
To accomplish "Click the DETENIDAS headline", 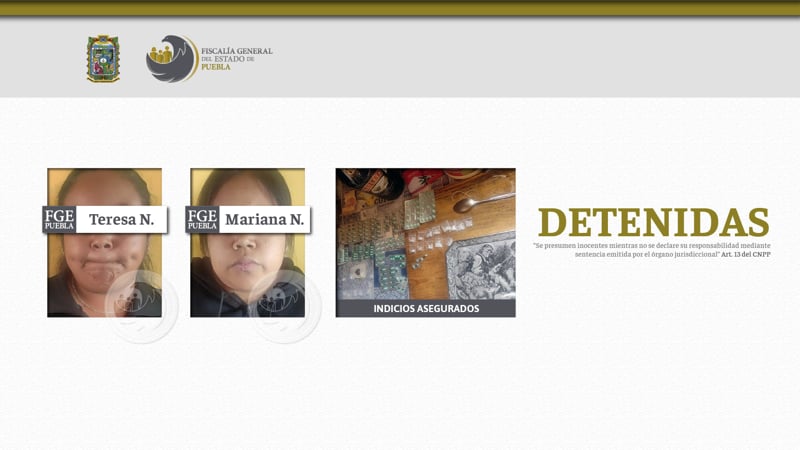I will (653, 222).
